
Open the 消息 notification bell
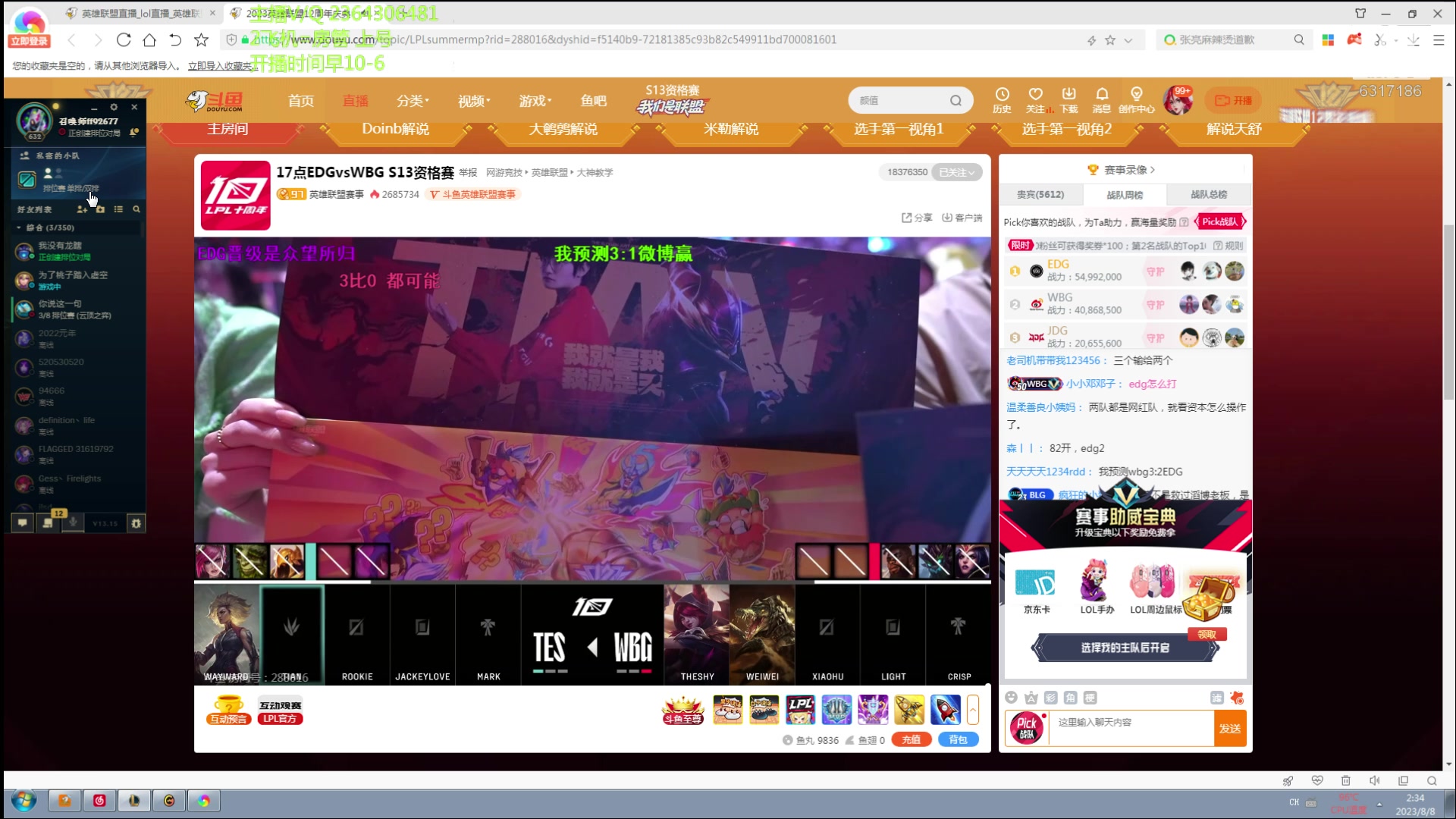click(1102, 99)
